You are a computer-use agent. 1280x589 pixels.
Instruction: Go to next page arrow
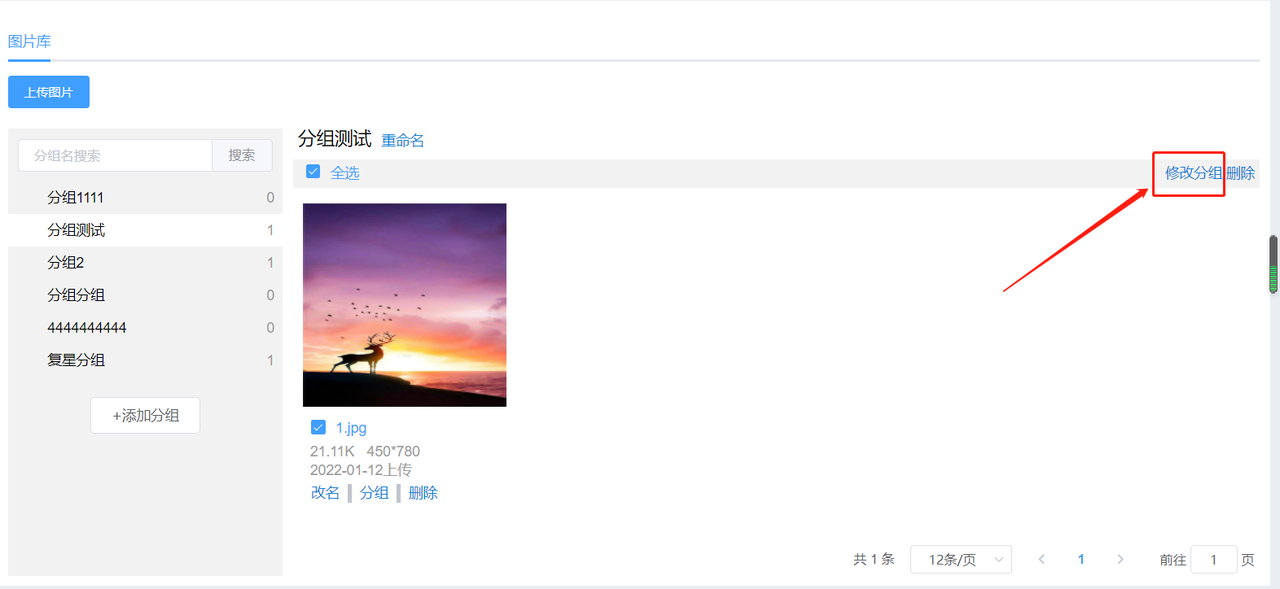(x=1120, y=560)
